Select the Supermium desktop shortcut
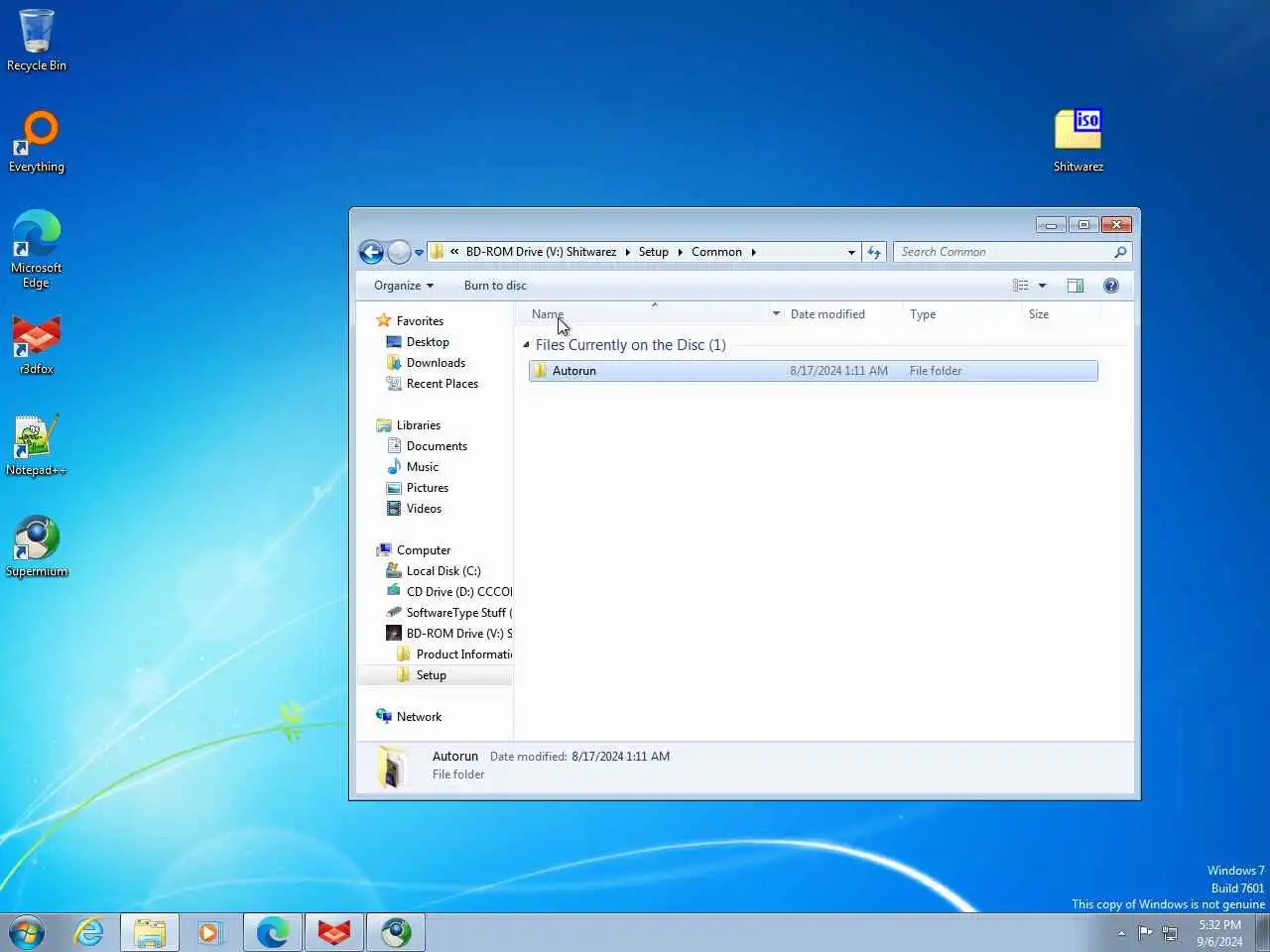 pos(37,546)
